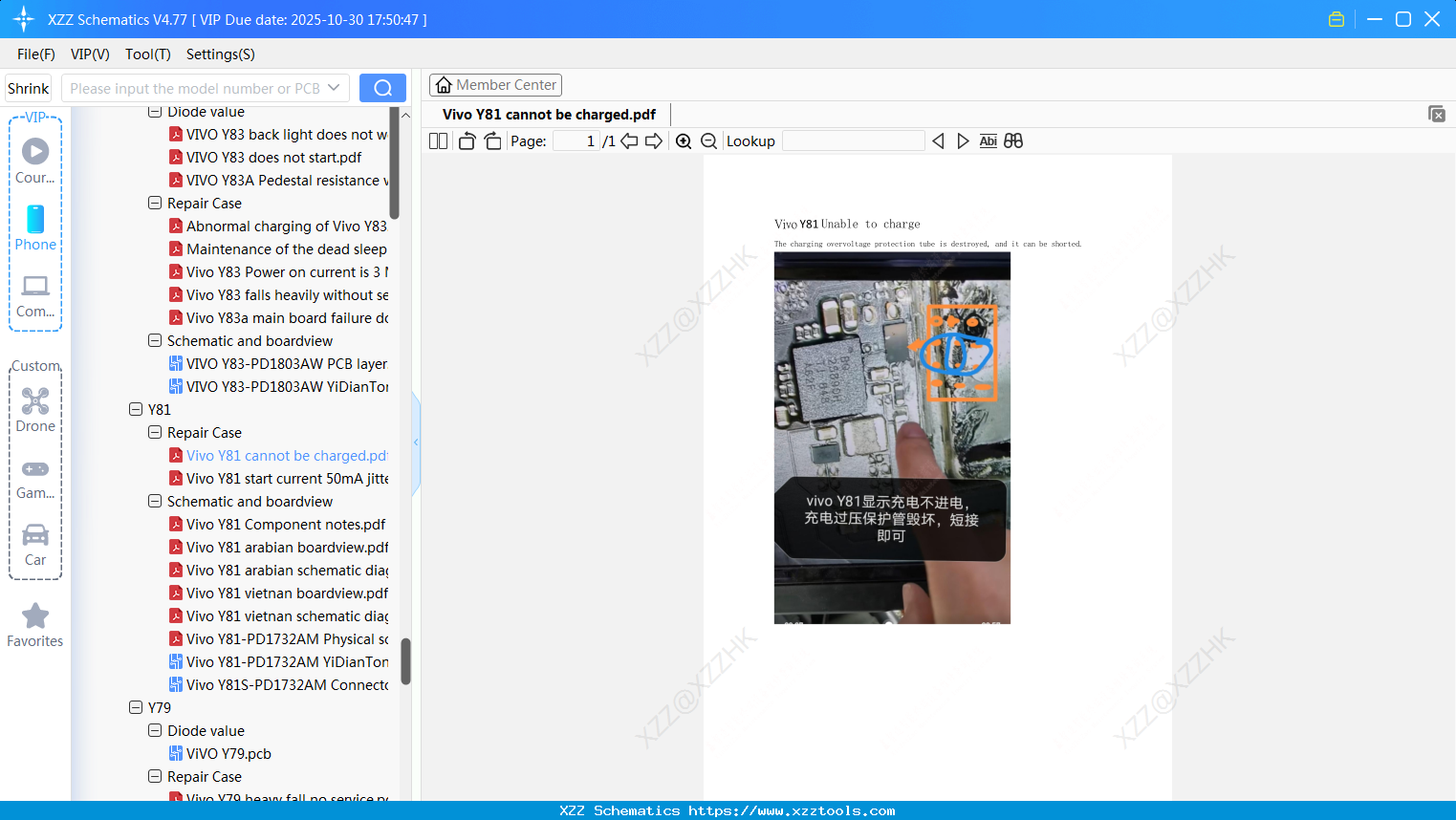Select the Drone category icon
The height and width of the screenshot is (820, 1456).
point(35,409)
